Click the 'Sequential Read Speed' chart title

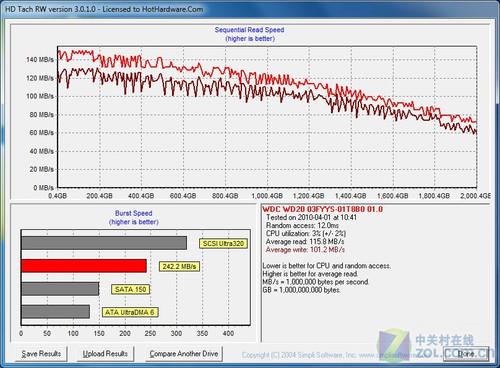pos(249,30)
